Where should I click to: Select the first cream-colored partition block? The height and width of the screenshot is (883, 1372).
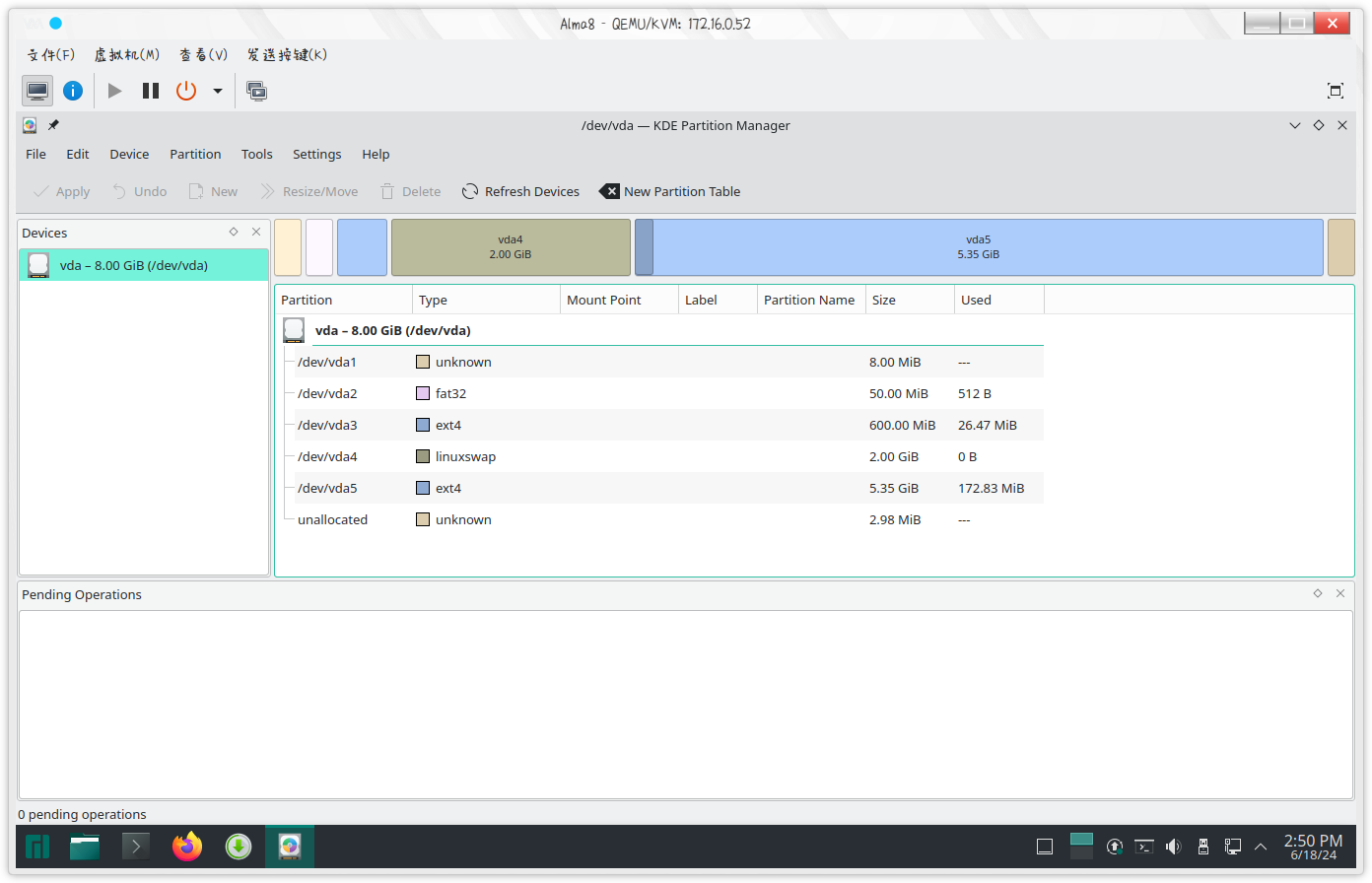(x=288, y=247)
